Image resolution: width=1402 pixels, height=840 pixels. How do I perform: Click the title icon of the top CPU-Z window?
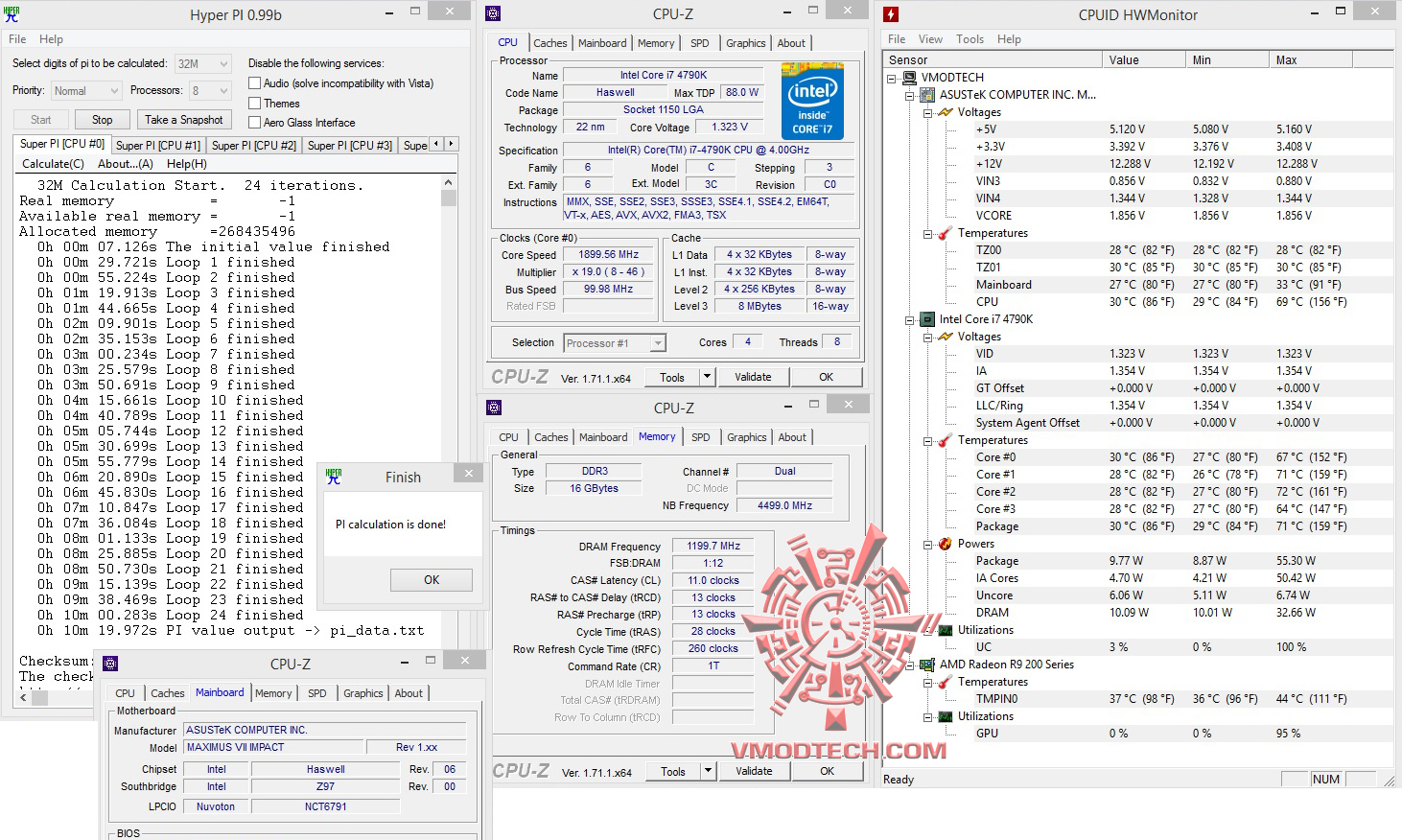493,13
